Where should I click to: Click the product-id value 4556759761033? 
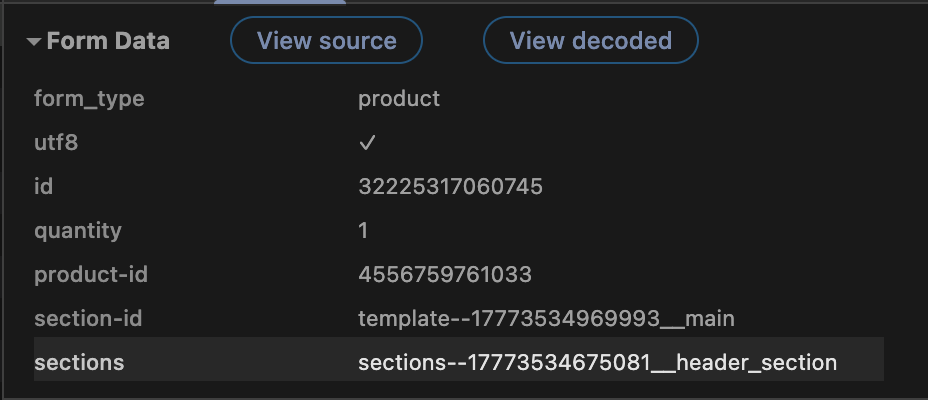click(444, 275)
